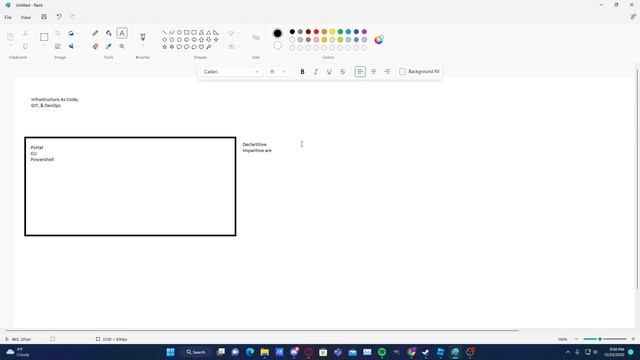Set text alignment to left
The image size is (640, 360).
[360, 71]
